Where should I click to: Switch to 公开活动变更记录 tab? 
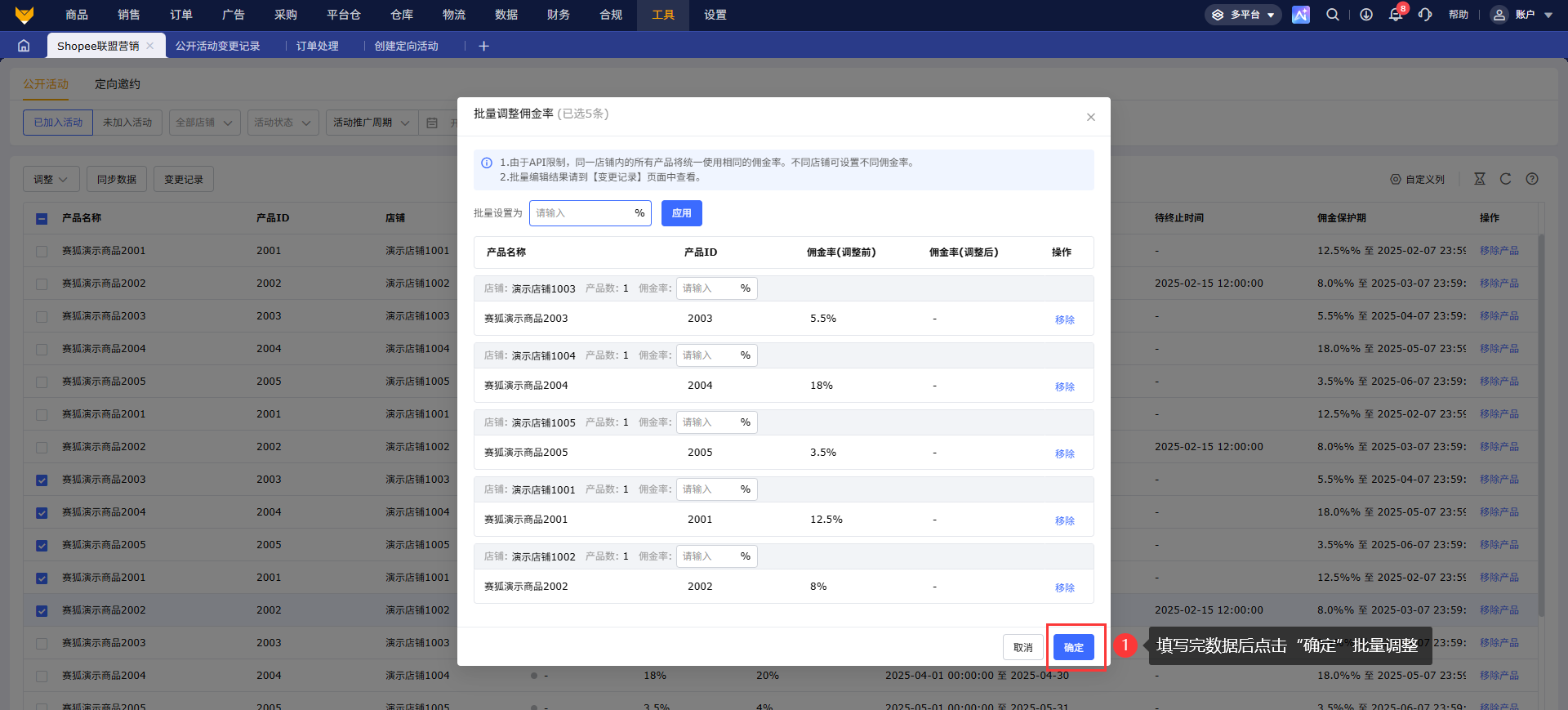[218, 46]
